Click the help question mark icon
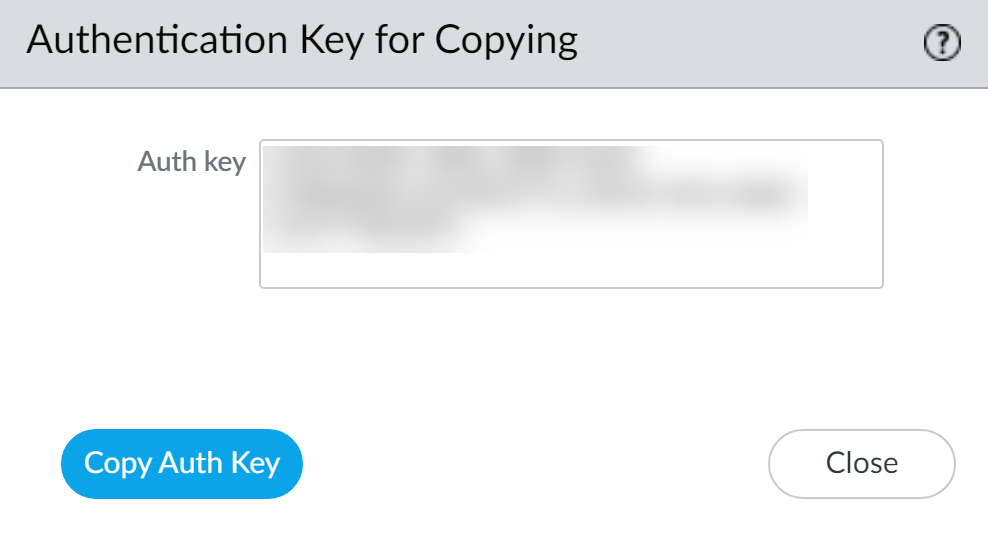988x537 pixels. coord(942,43)
